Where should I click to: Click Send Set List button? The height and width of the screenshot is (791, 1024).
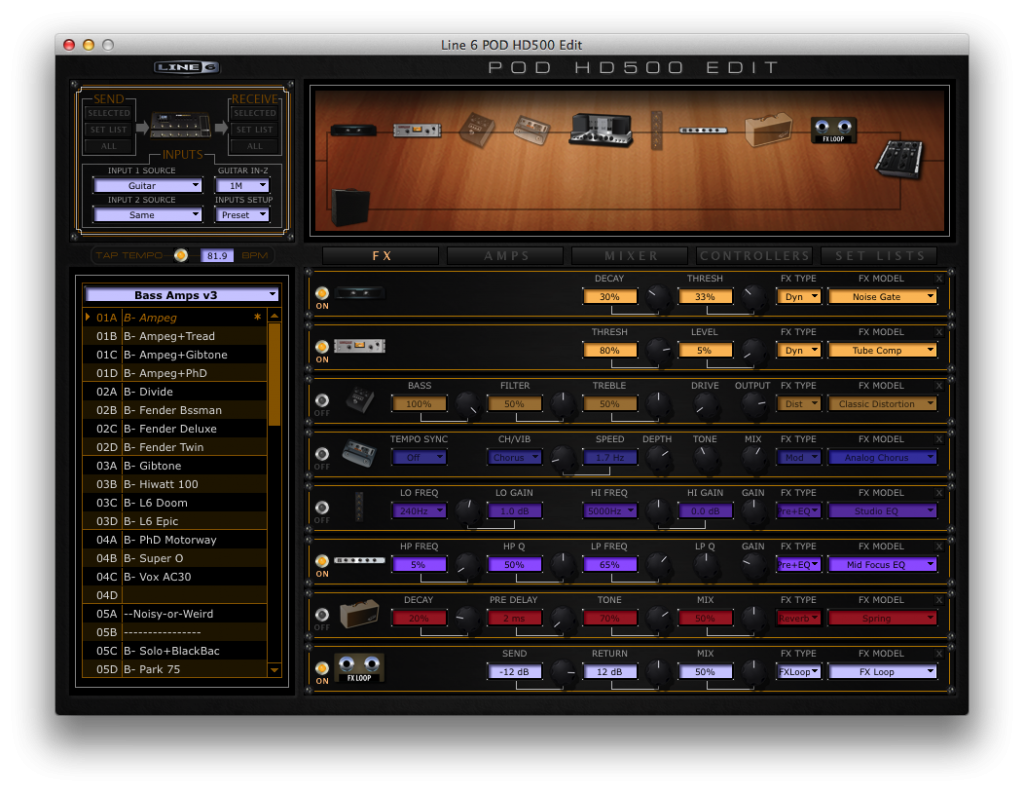coord(109,129)
